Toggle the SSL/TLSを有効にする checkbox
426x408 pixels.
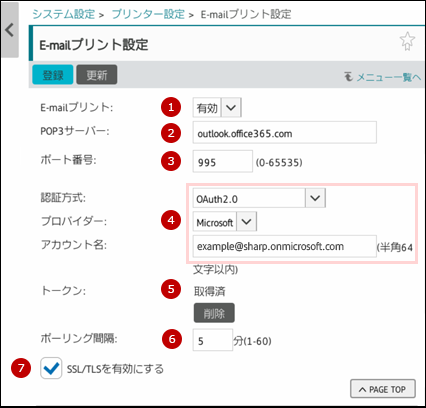[x=51, y=368]
